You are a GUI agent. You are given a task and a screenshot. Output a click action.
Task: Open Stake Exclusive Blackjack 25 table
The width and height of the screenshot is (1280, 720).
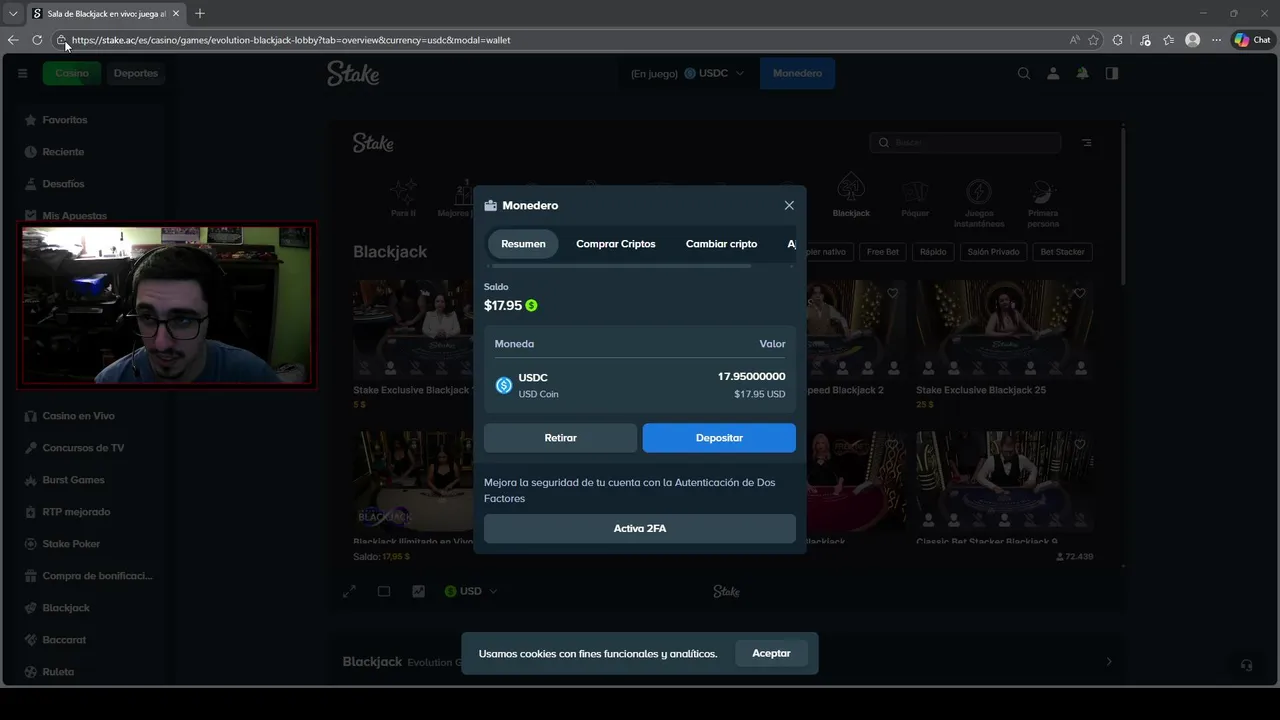pos(1004,330)
